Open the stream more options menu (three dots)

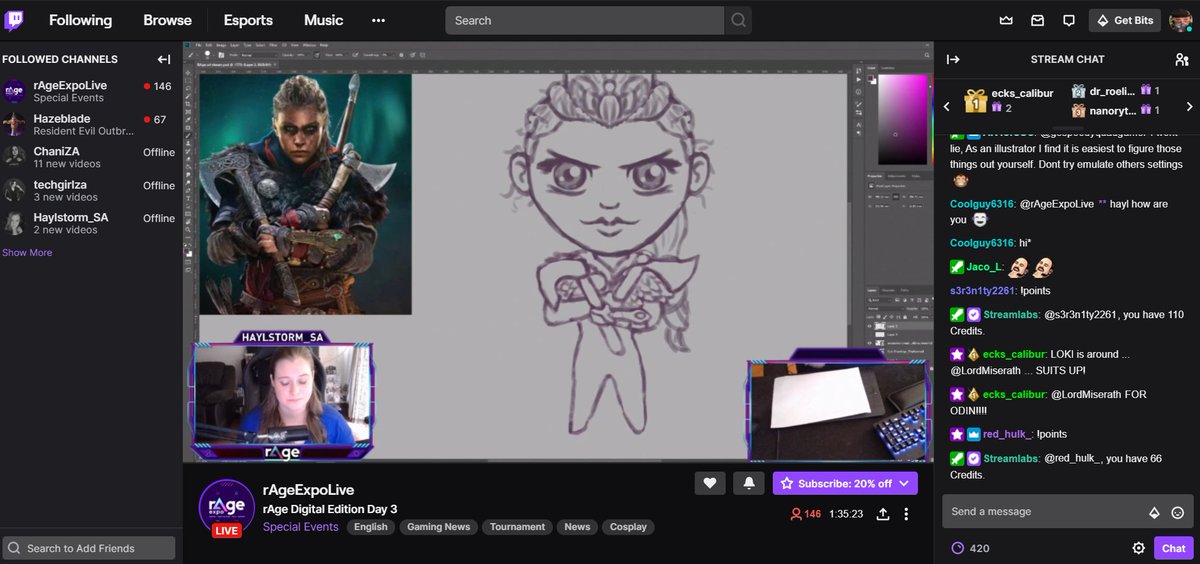click(907, 514)
